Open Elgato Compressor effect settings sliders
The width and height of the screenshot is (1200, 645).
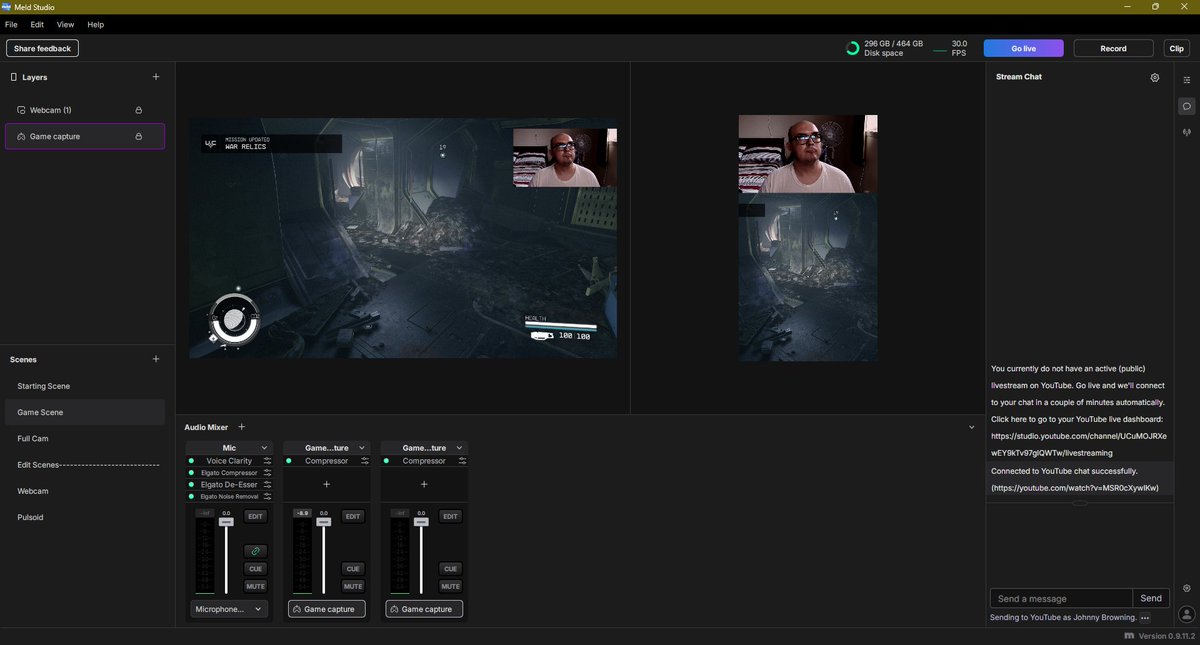point(267,473)
